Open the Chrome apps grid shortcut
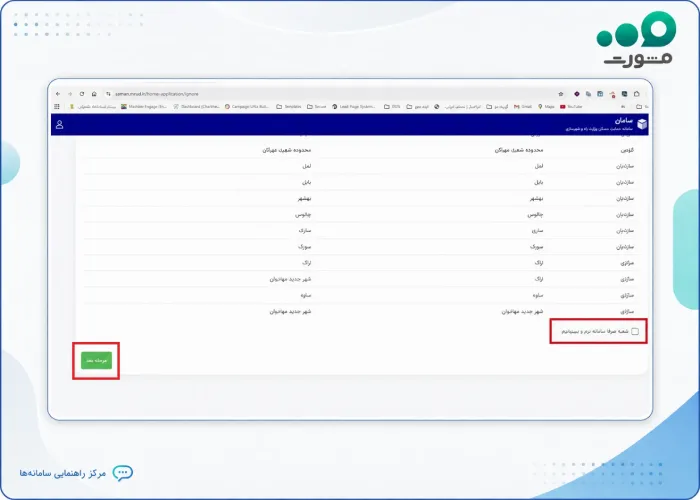Screen dimensions: 700x500 pos(57,107)
